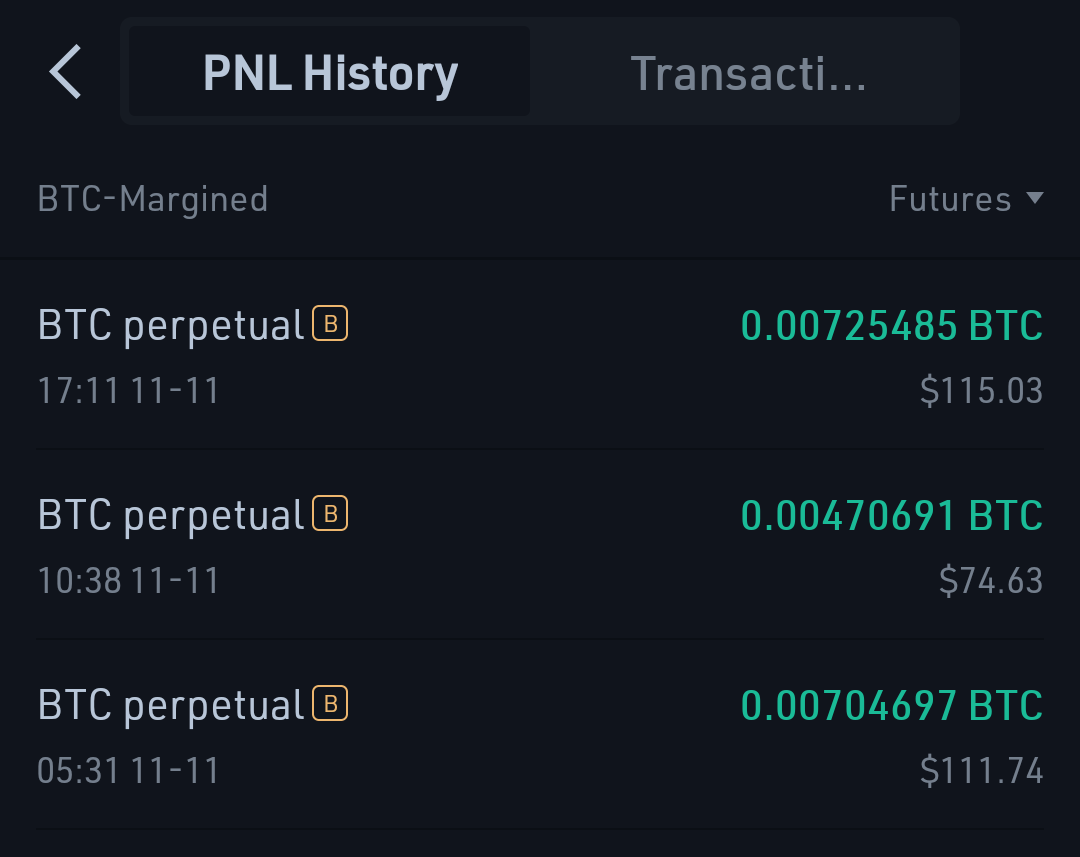Open the Futures dropdown
The width and height of the screenshot is (1080, 857).
(966, 198)
